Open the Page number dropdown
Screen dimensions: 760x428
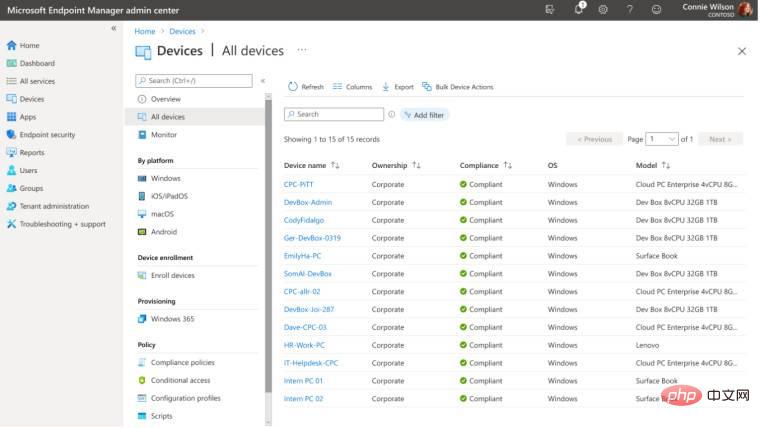coord(662,139)
